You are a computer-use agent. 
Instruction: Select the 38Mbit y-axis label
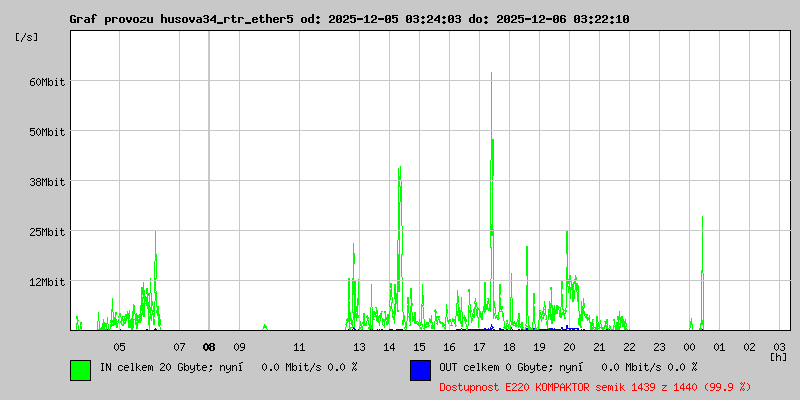pos(47,181)
